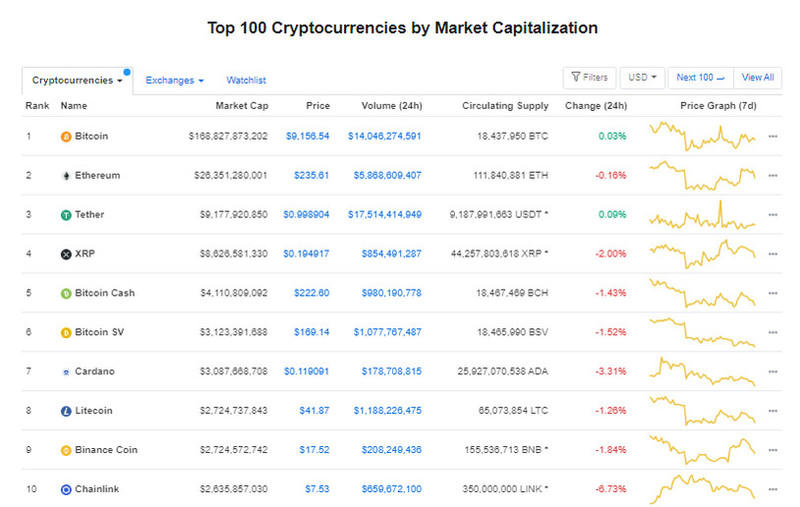Open the Bitcoin 7-day price graph
The height and width of the screenshot is (507, 800).
[x=702, y=134]
